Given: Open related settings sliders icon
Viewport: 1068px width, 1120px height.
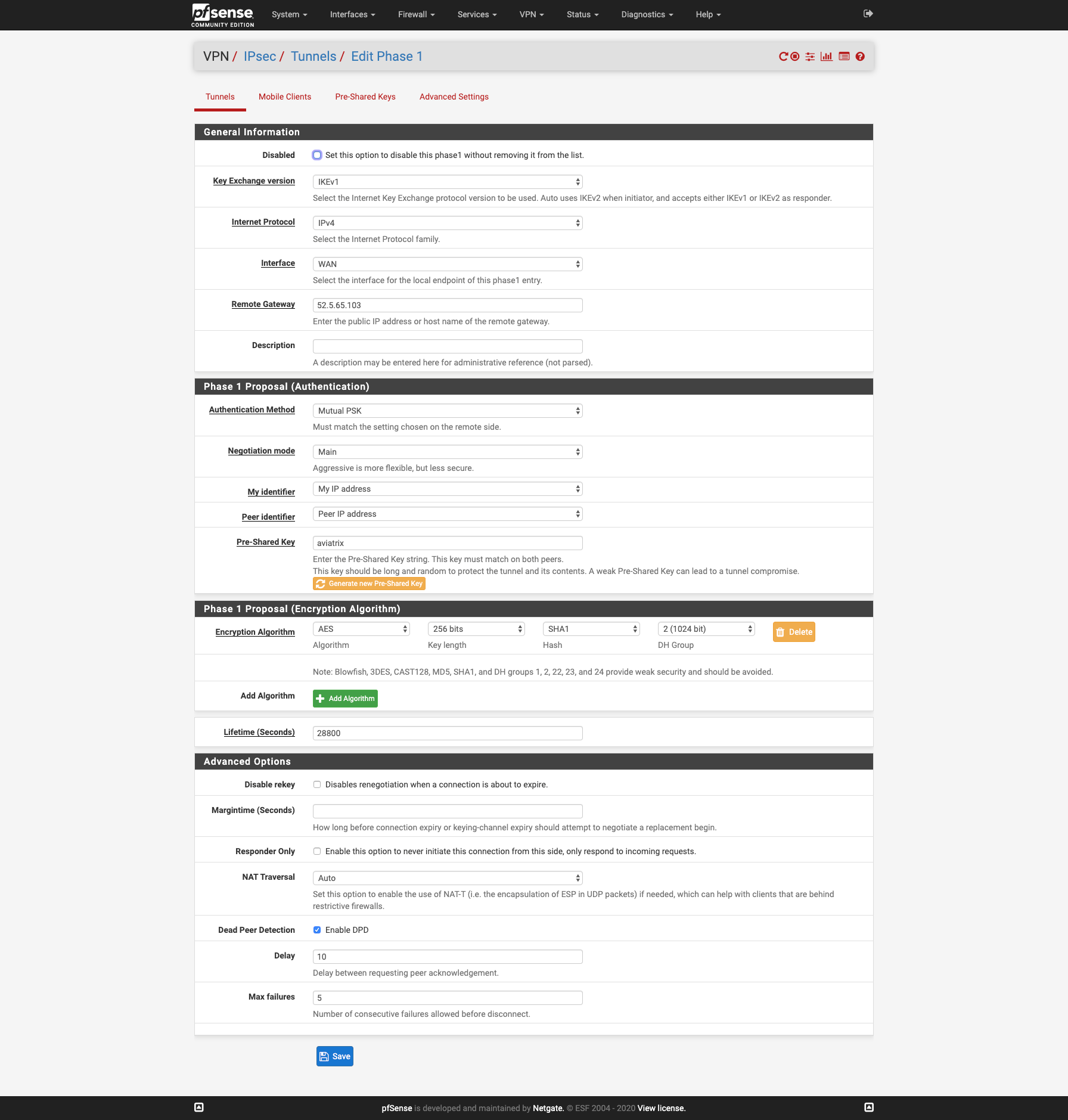Looking at the screenshot, I should click(810, 57).
